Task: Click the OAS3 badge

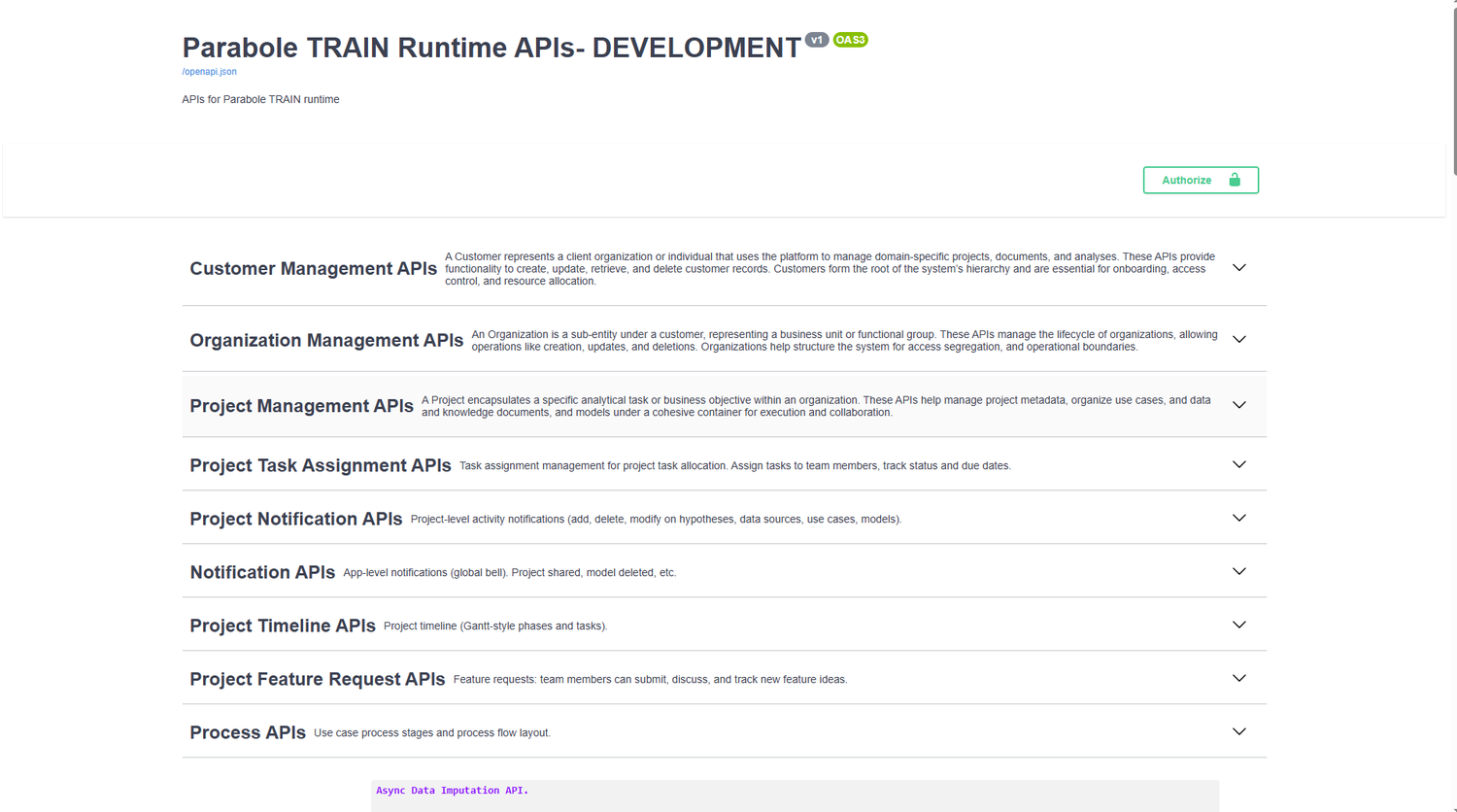Action: click(850, 40)
